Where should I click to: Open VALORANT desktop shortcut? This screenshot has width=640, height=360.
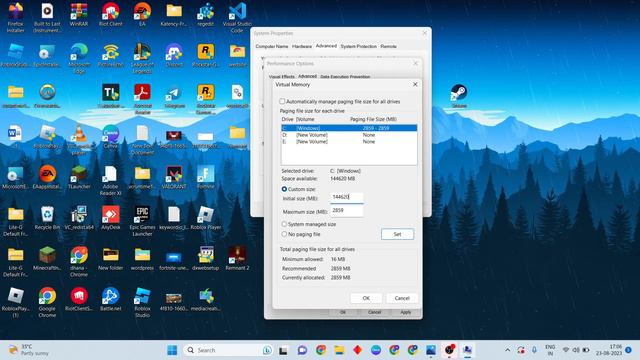(x=174, y=178)
